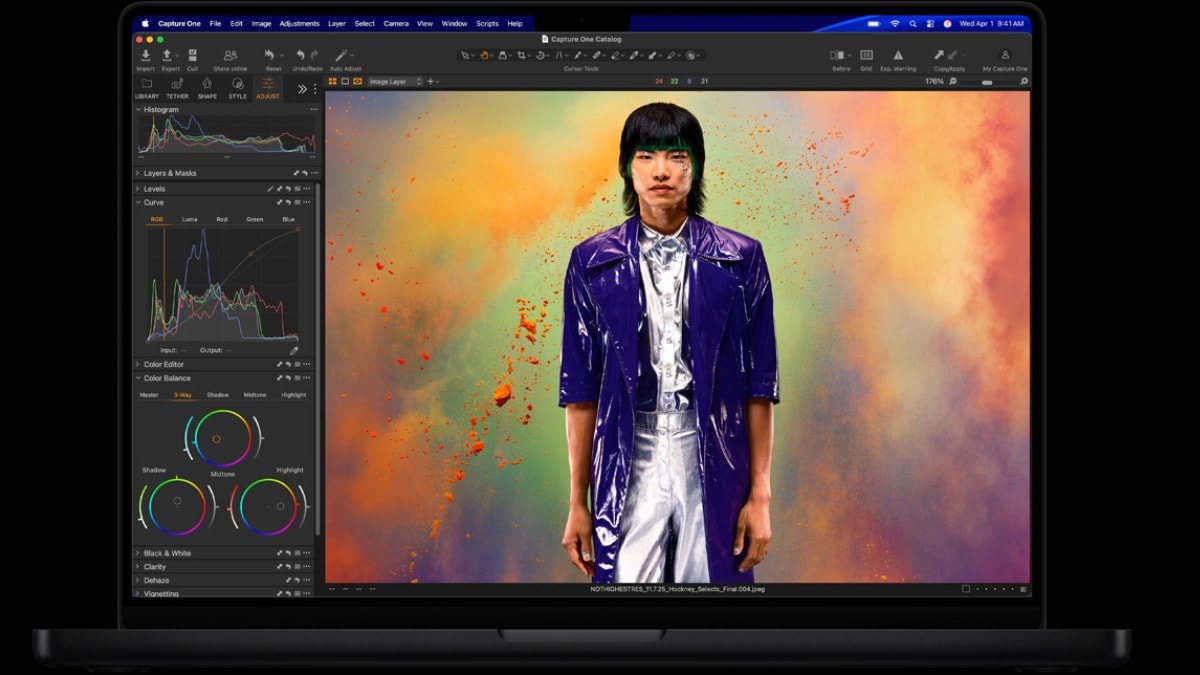Switch to the TETHER tool tab
Image resolution: width=1200 pixels, height=675 pixels.
tap(177, 88)
